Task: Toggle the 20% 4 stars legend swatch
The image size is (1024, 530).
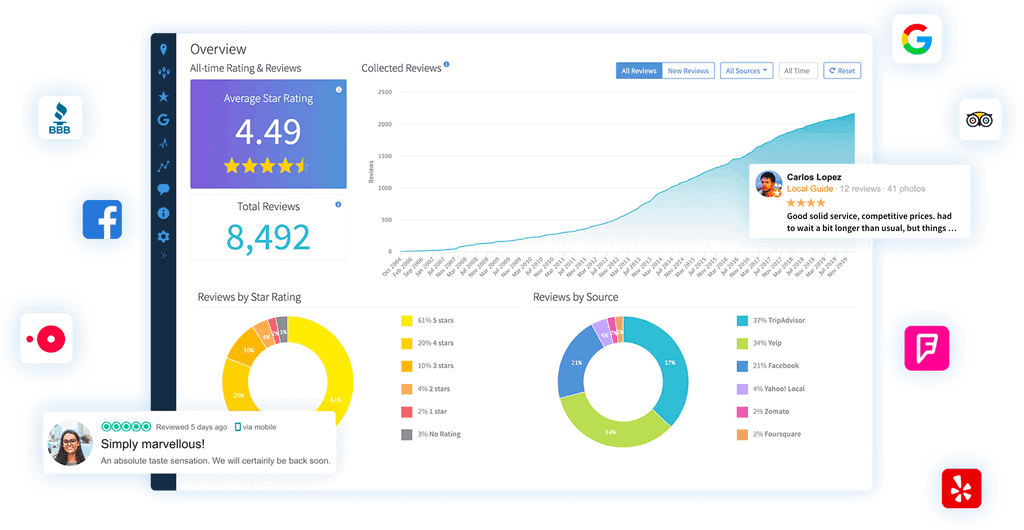Action: pyautogui.click(x=406, y=343)
